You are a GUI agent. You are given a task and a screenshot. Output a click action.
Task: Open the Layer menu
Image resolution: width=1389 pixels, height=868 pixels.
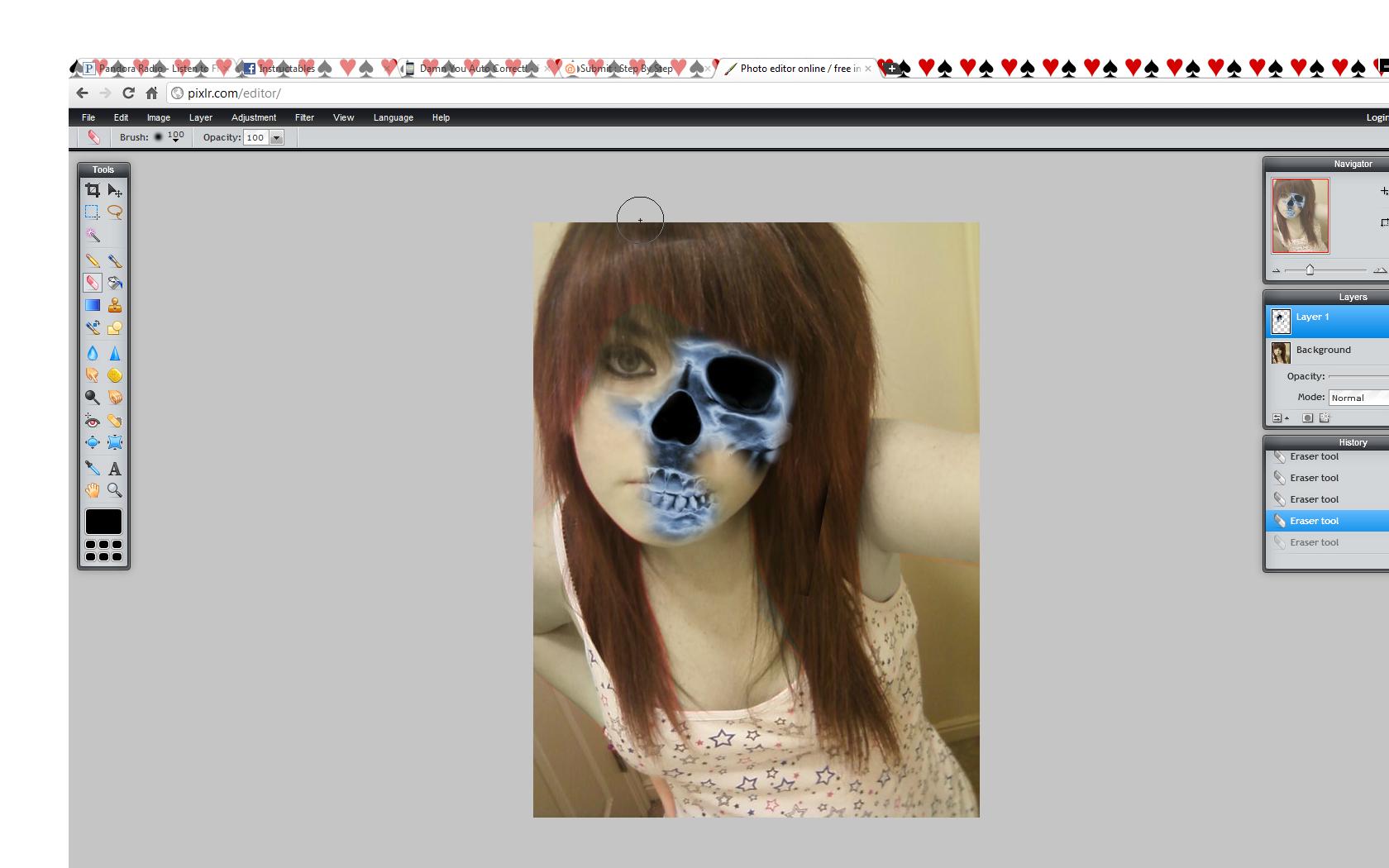pyautogui.click(x=201, y=117)
